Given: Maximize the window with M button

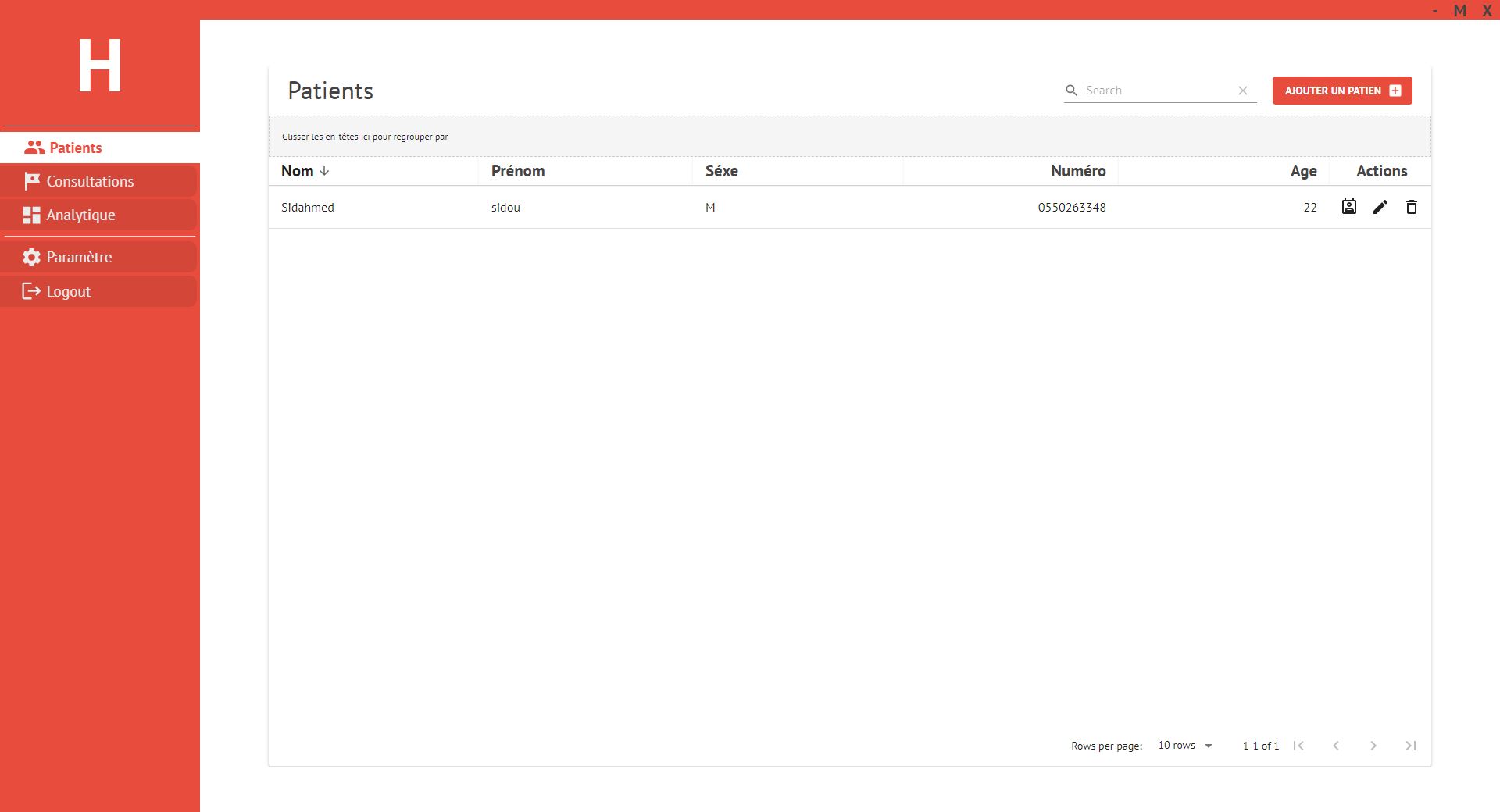Looking at the screenshot, I should click(x=1459, y=11).
